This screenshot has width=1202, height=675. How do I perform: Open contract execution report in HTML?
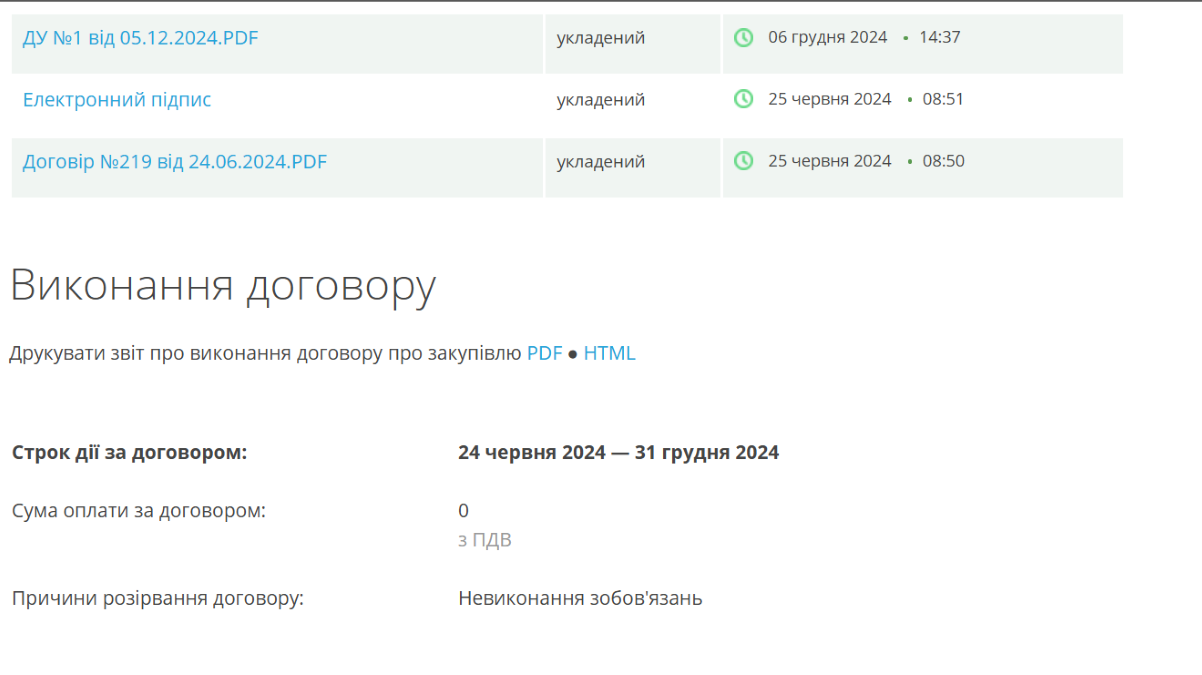coord(609,353)
